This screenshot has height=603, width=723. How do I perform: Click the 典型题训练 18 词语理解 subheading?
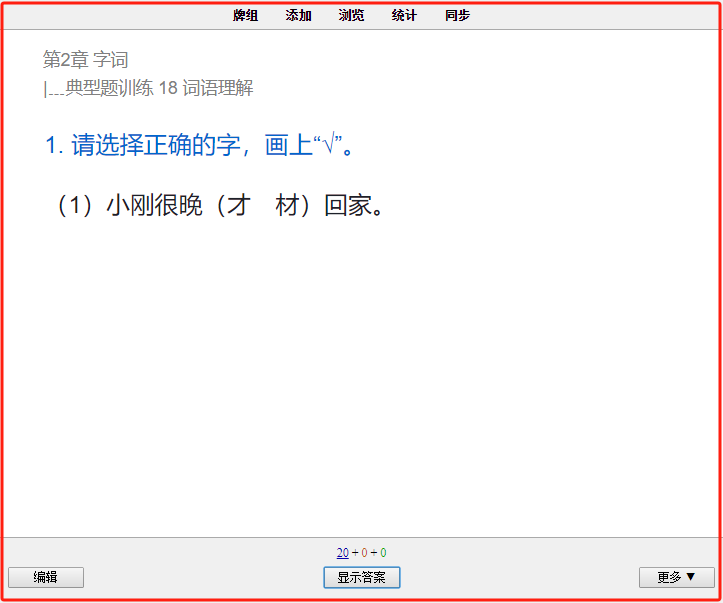click(160, 88)
